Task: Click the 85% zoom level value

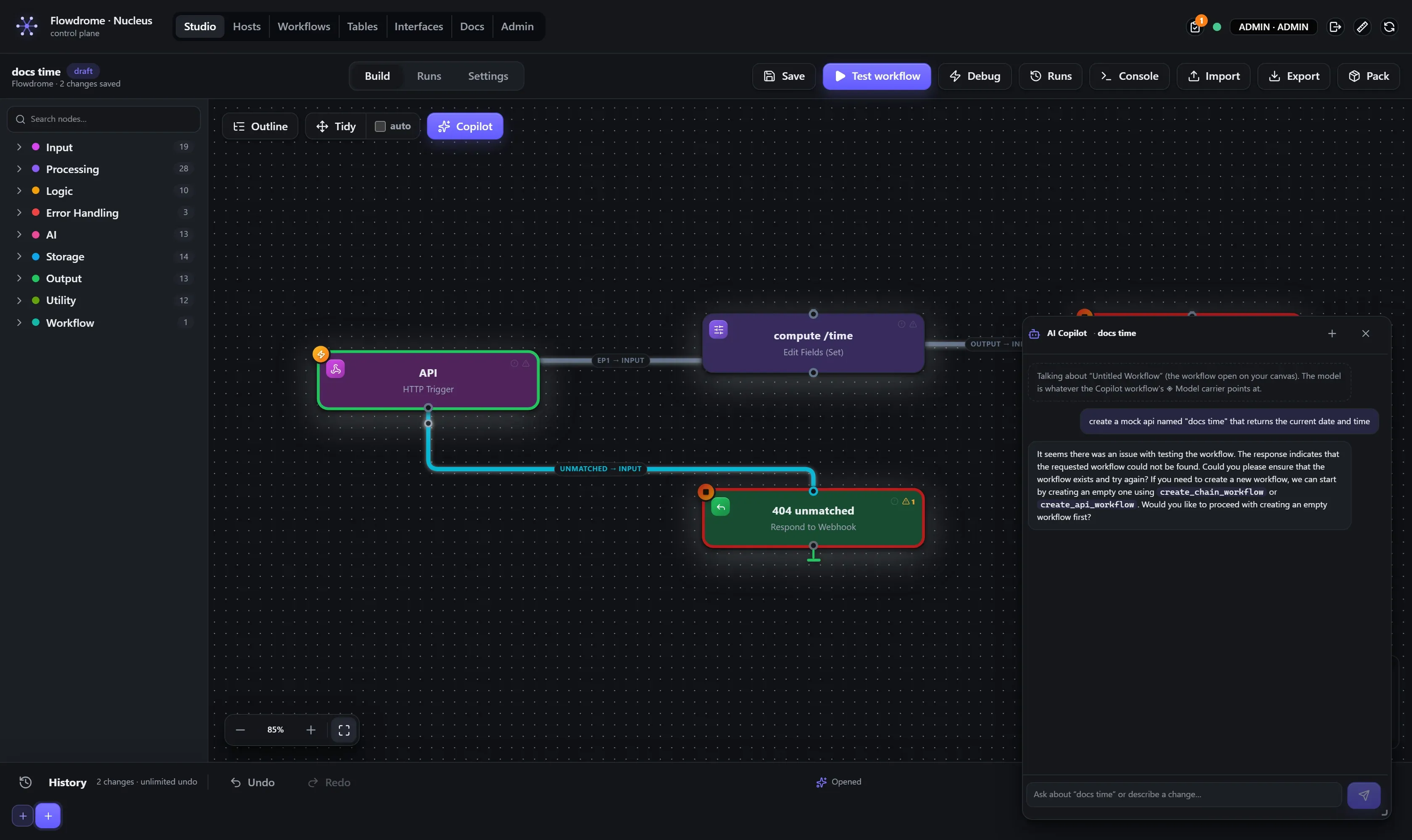Action: coord(275,730)
